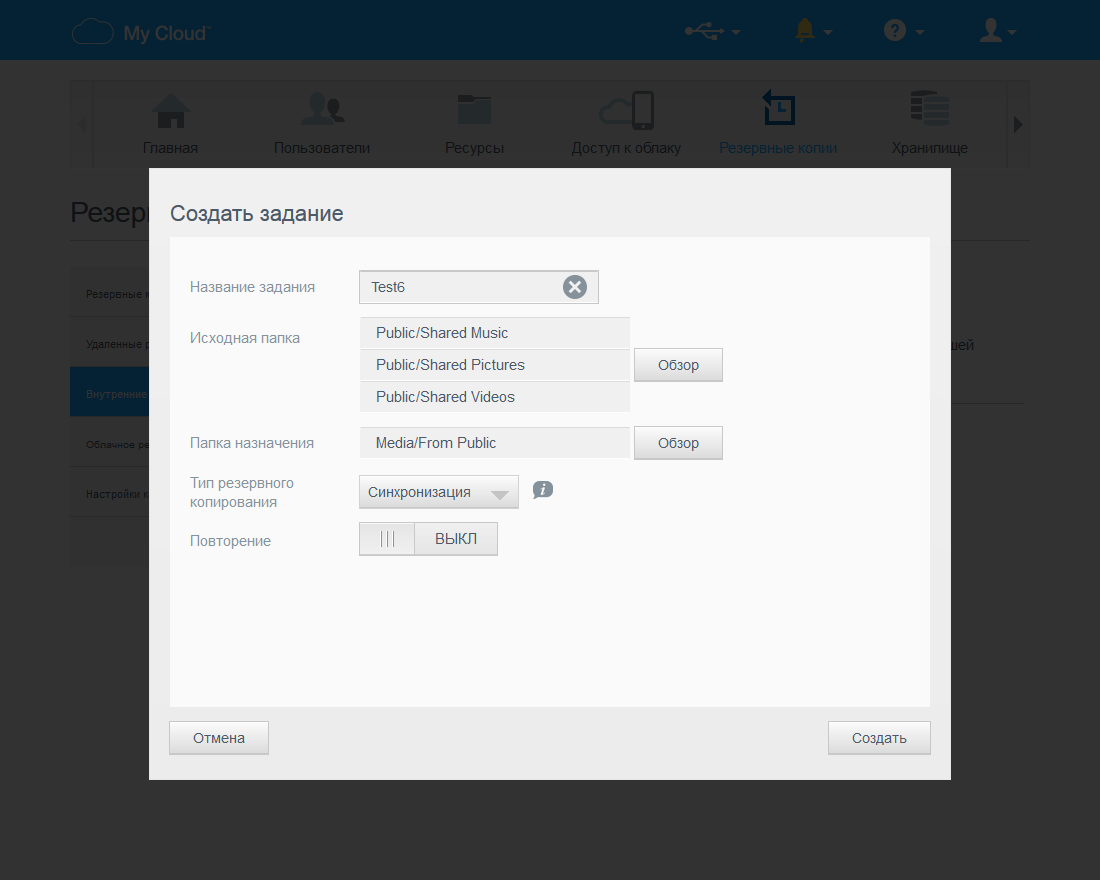This screenshot has width=1100, height=880.
Task: Select Public/Shared Music source entry
Action: [x=495, y=333]
